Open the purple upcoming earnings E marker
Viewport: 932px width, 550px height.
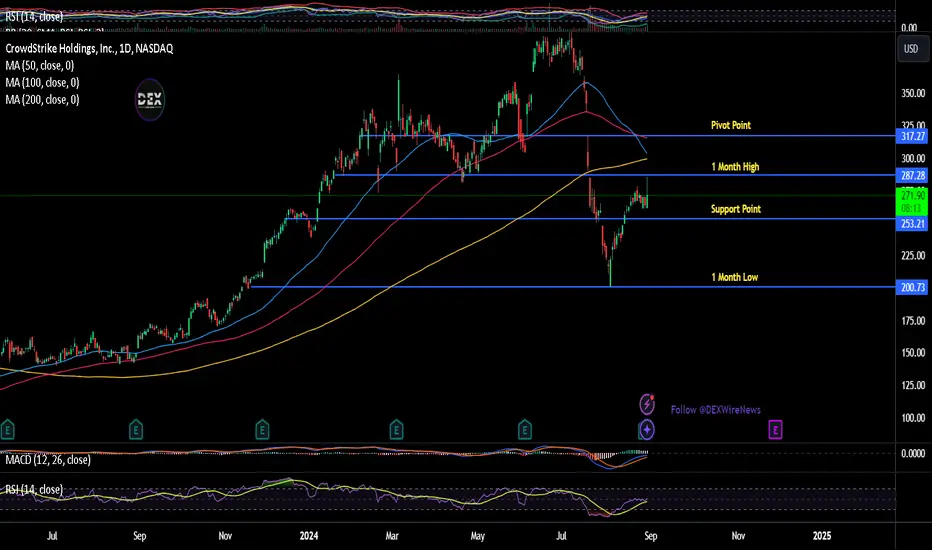pyautogui.click(x=775, y=429)
